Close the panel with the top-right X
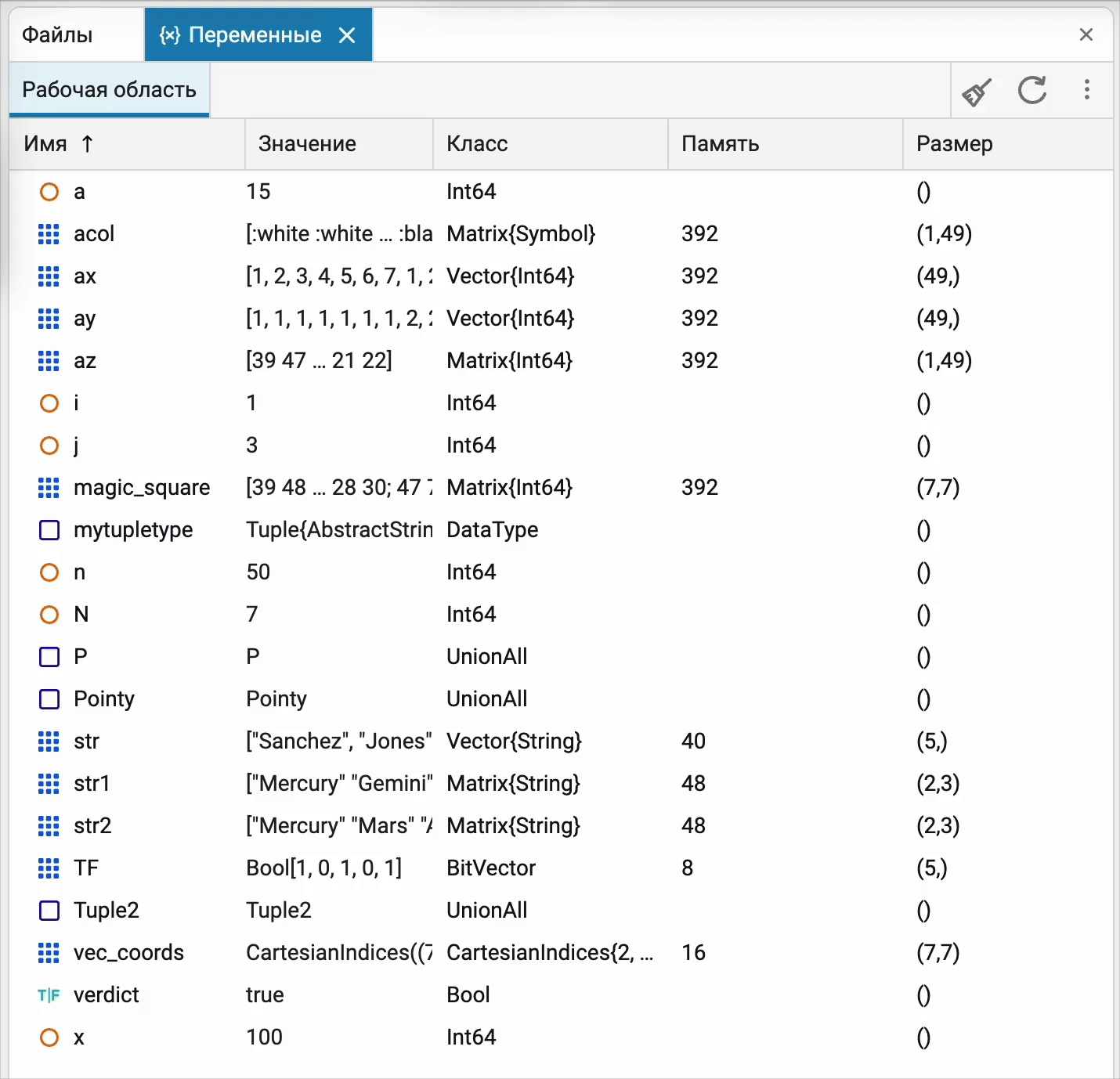The height and width of the screenshot is (1079, 1120). coord(1086,34)
